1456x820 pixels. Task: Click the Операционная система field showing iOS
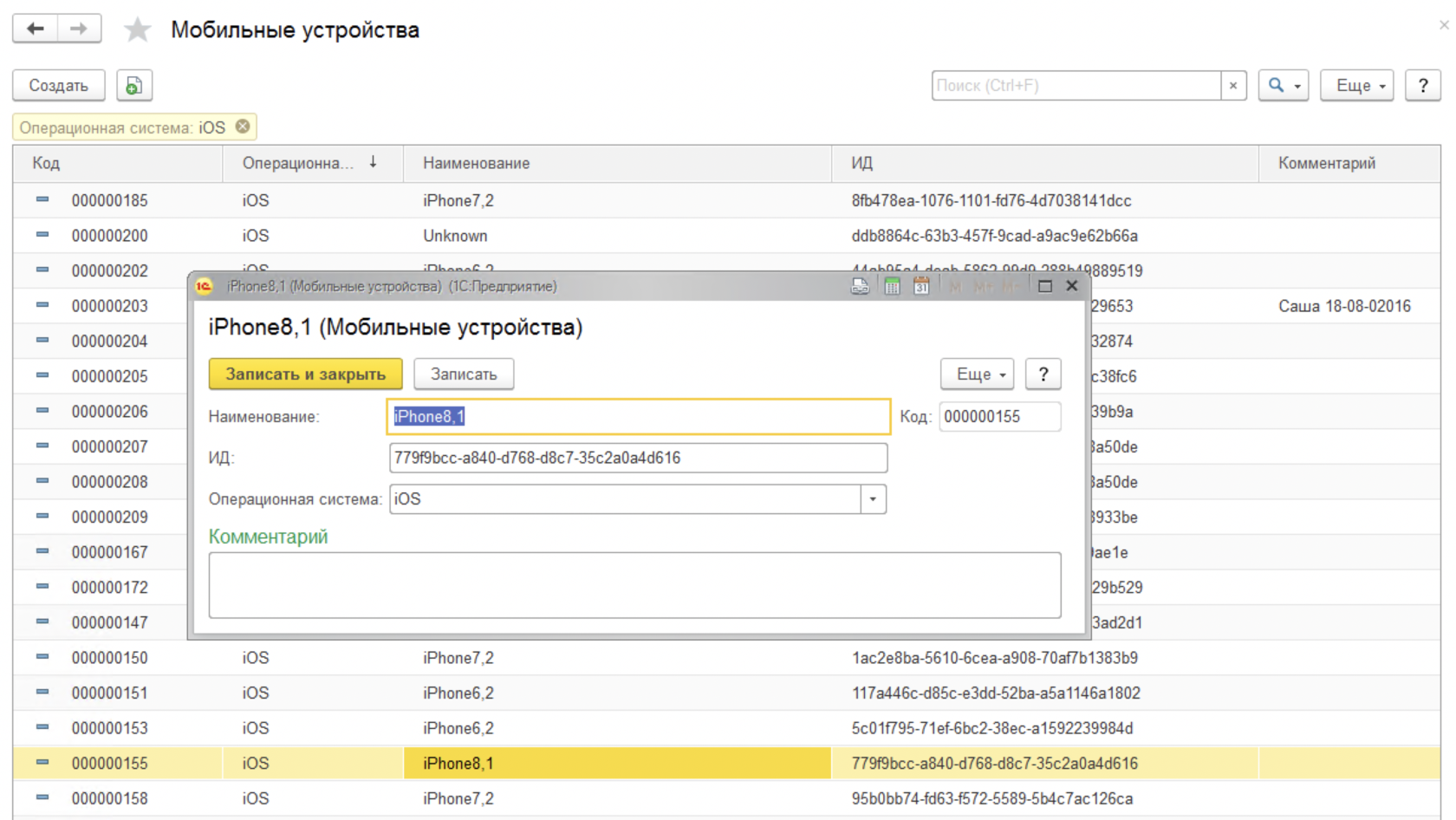[x=625, y=499]
